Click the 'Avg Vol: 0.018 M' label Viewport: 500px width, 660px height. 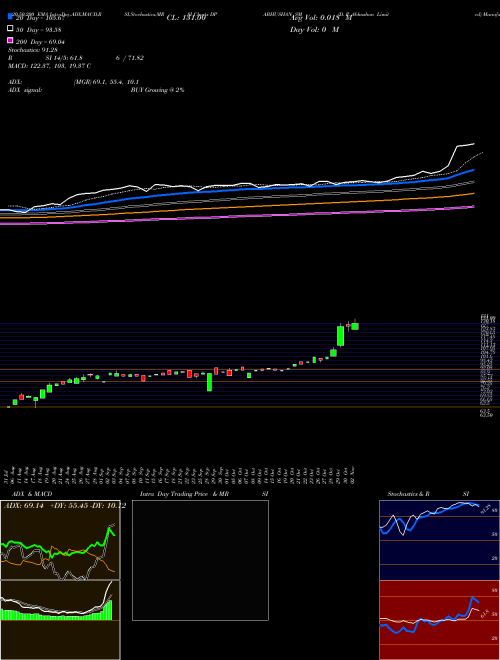click(321, 18)
